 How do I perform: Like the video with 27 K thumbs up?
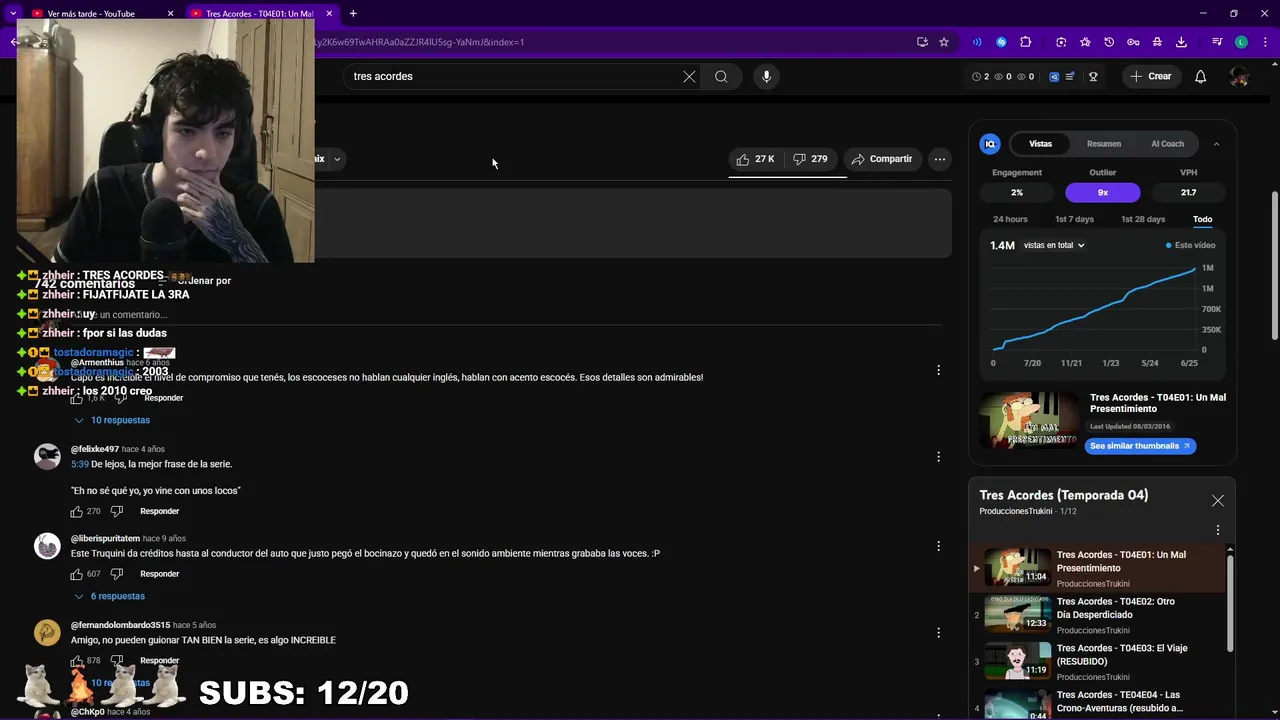click(756, 159)
